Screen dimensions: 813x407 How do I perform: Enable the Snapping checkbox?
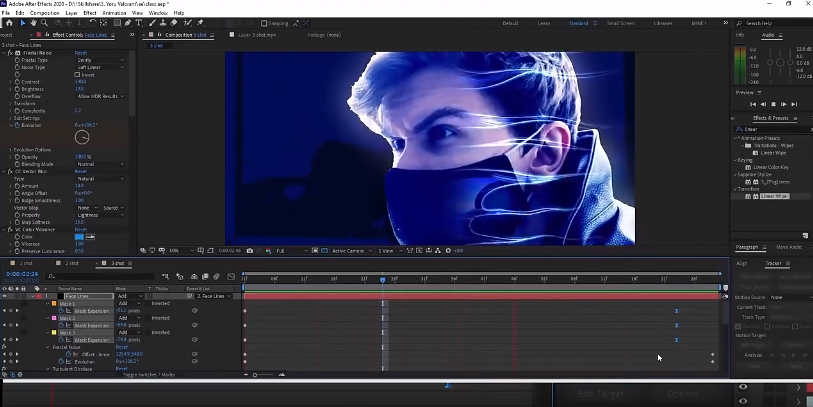264,23
